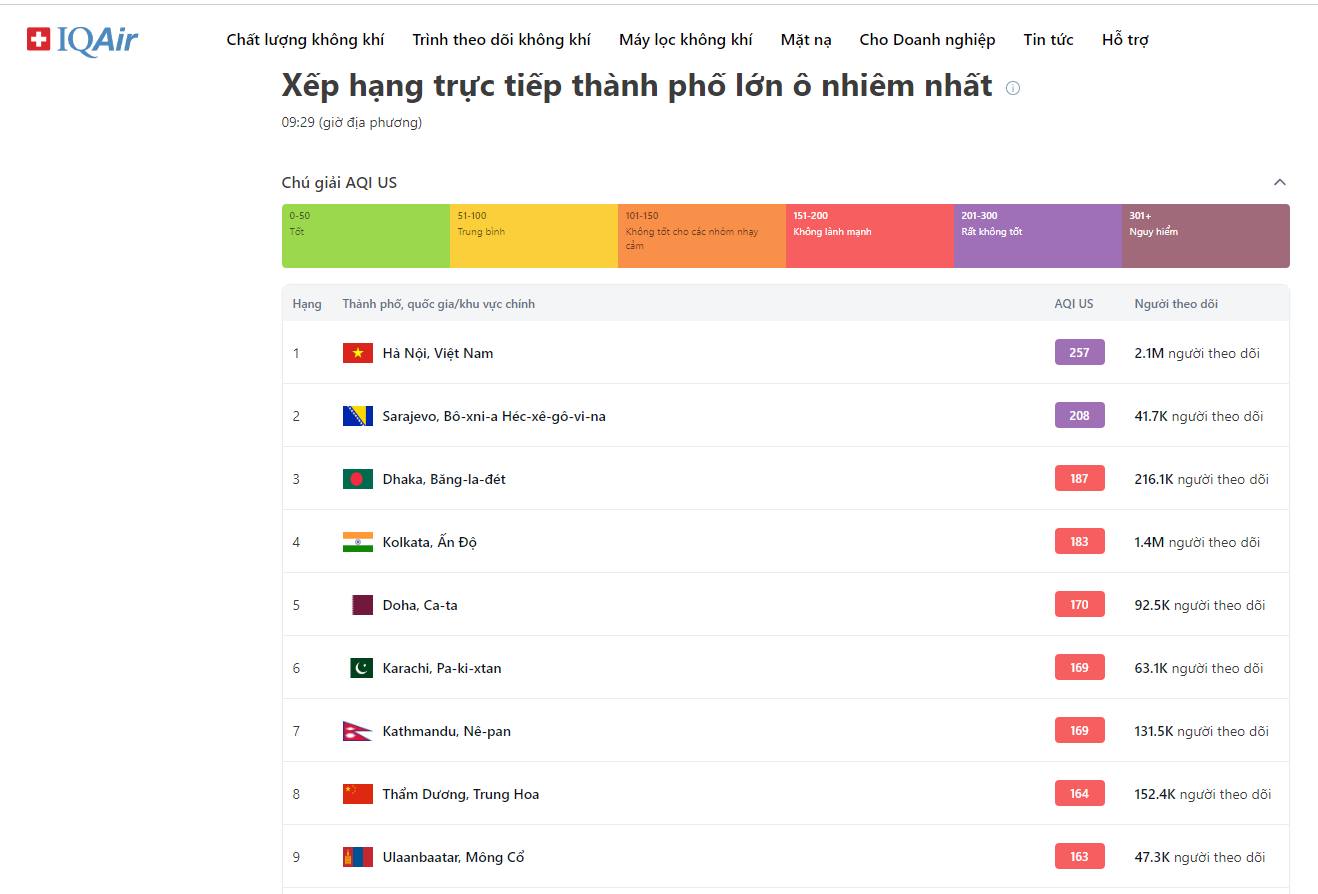Image resolution: width=1318 pixels, height=894 pixels.
Task: Click the green 0-50 Tốt legend swatch
Action: point(366,236)
